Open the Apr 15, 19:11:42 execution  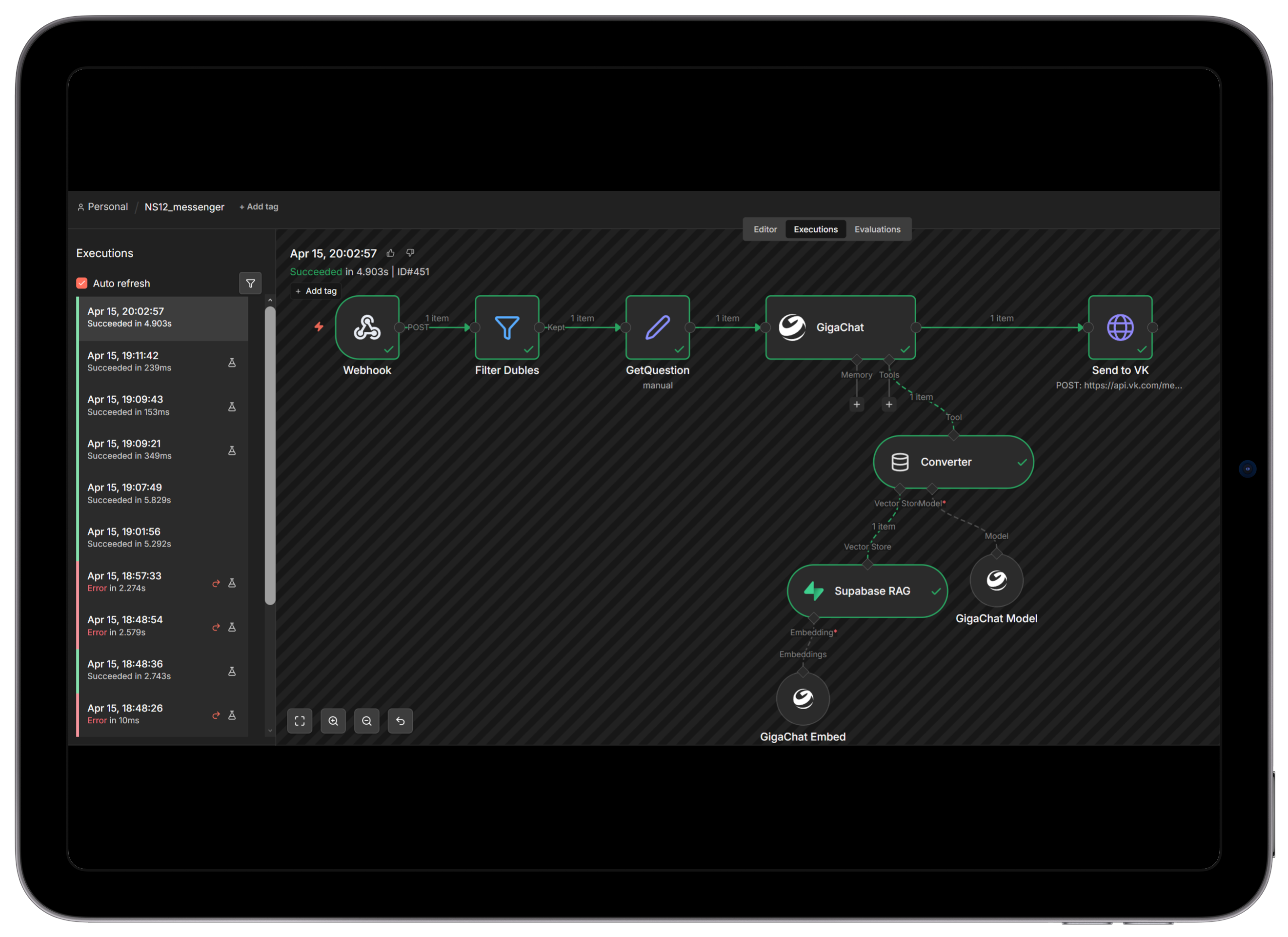point(162,362)
